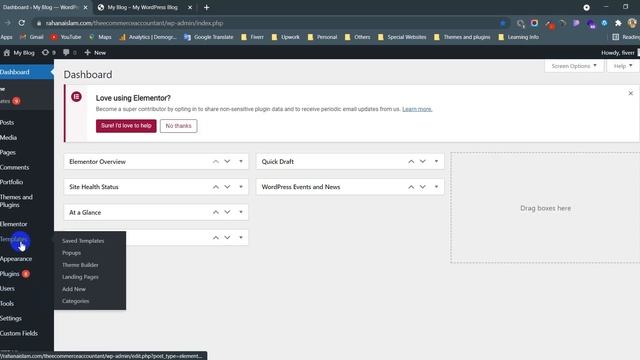Open the Screen Options dropdown
This screenshot has height=360, width=640.
(x=574, y=66)
